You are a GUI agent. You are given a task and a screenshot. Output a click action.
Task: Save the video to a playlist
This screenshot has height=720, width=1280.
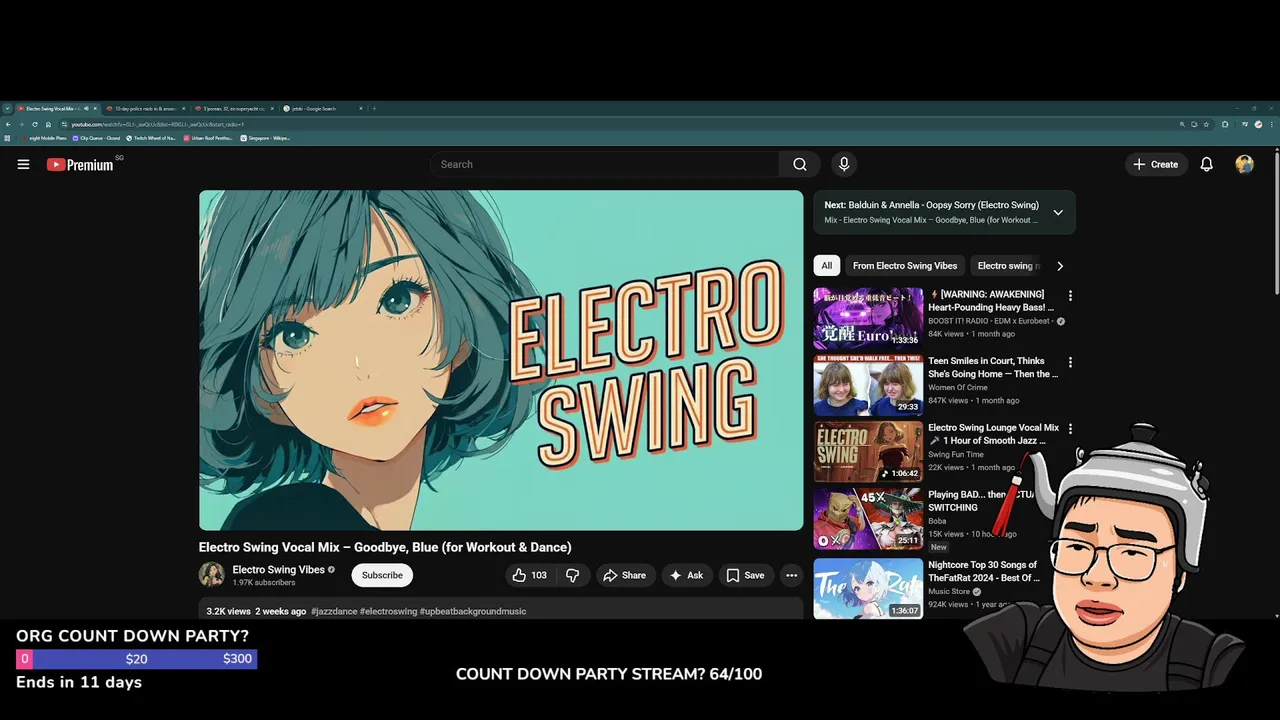tap(745, 575)
